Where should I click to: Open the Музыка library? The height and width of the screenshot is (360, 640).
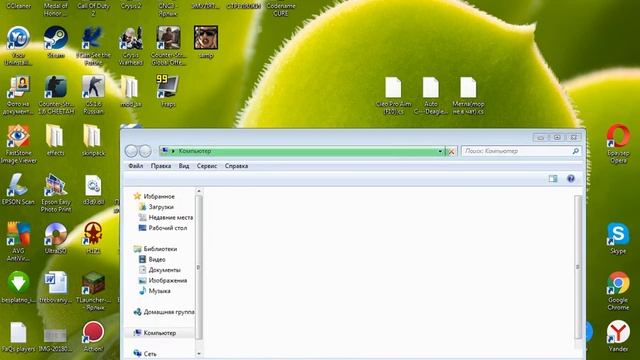(155, 291)
